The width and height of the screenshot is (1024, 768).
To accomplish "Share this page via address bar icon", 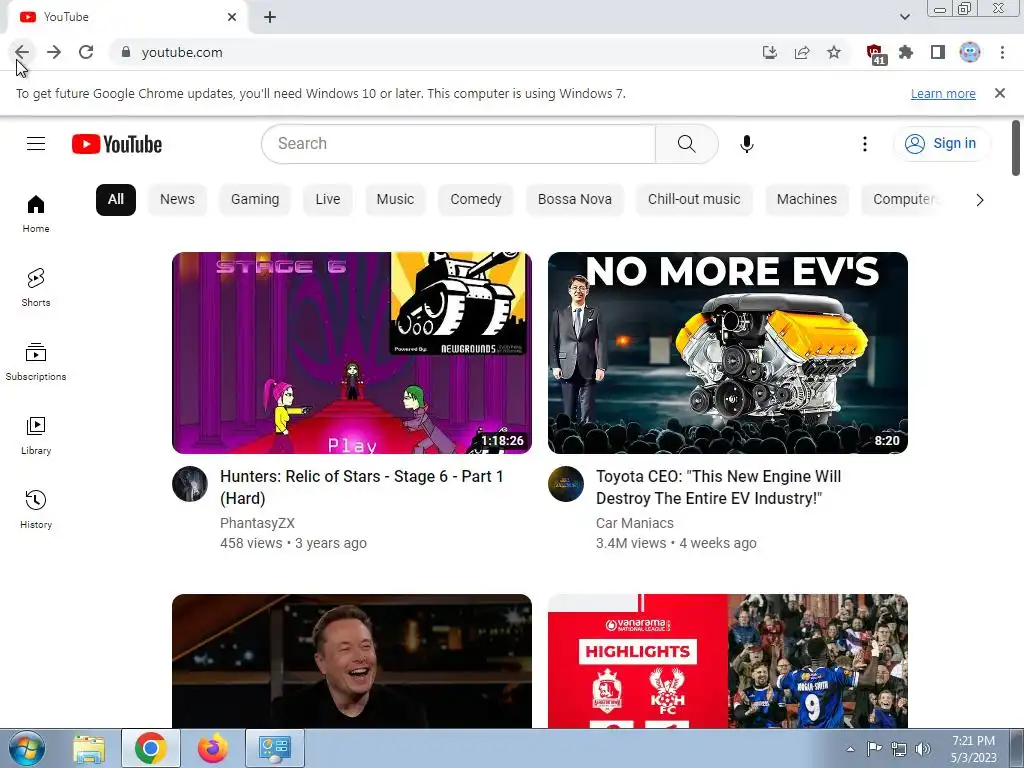I will 802,52.
